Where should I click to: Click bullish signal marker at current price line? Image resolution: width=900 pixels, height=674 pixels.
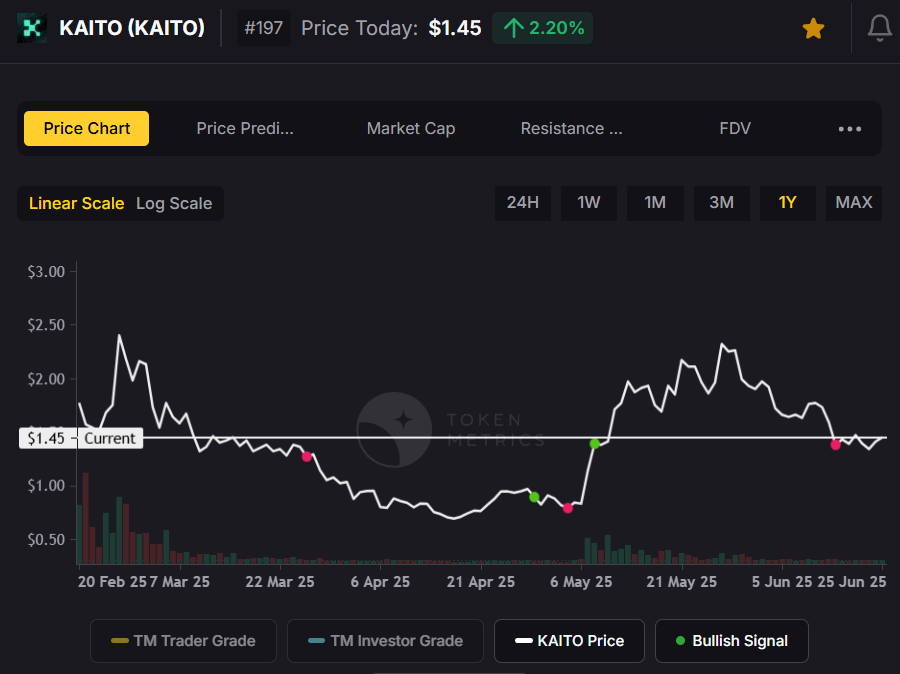[x=595, y=443]
